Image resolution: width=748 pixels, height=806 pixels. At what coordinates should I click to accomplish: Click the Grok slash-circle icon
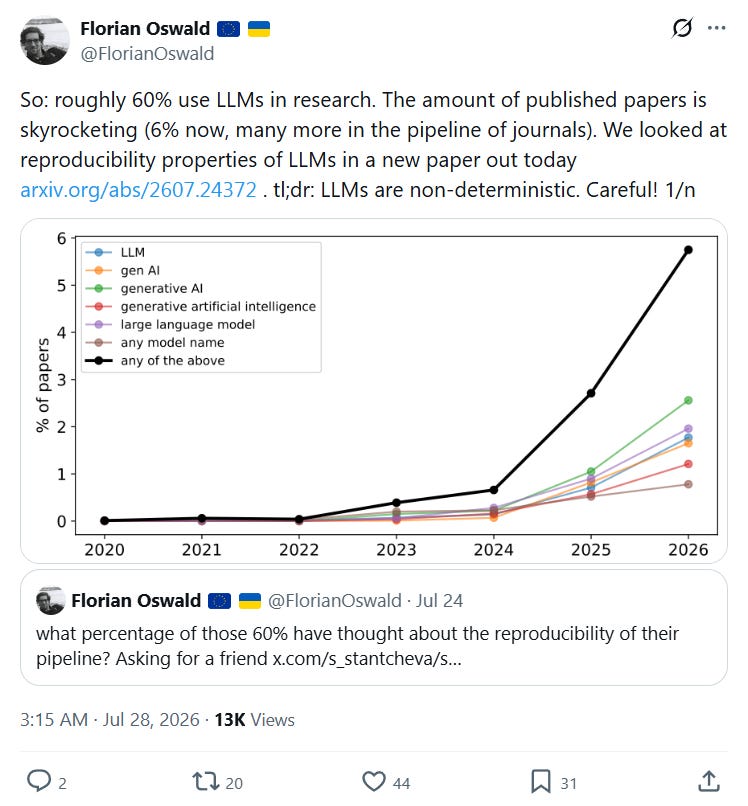(x=682, y=28)
